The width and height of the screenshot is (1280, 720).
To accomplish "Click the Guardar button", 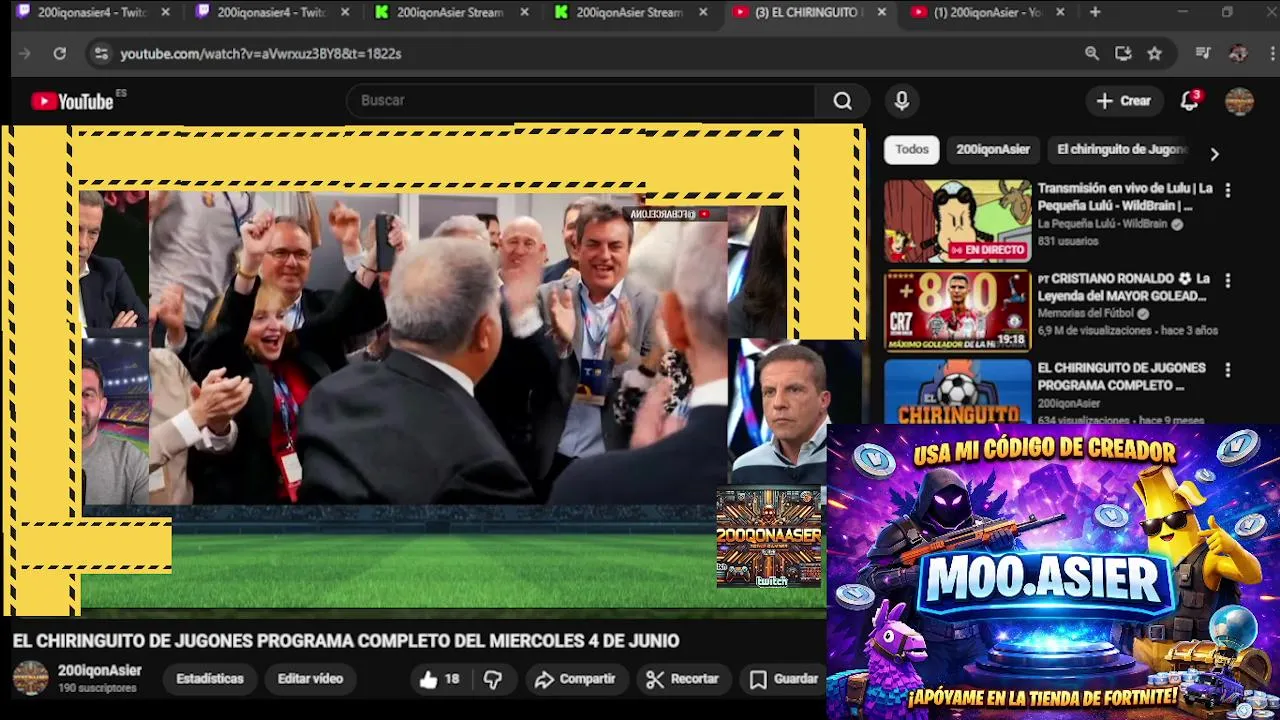I will (x=784, y=679).
